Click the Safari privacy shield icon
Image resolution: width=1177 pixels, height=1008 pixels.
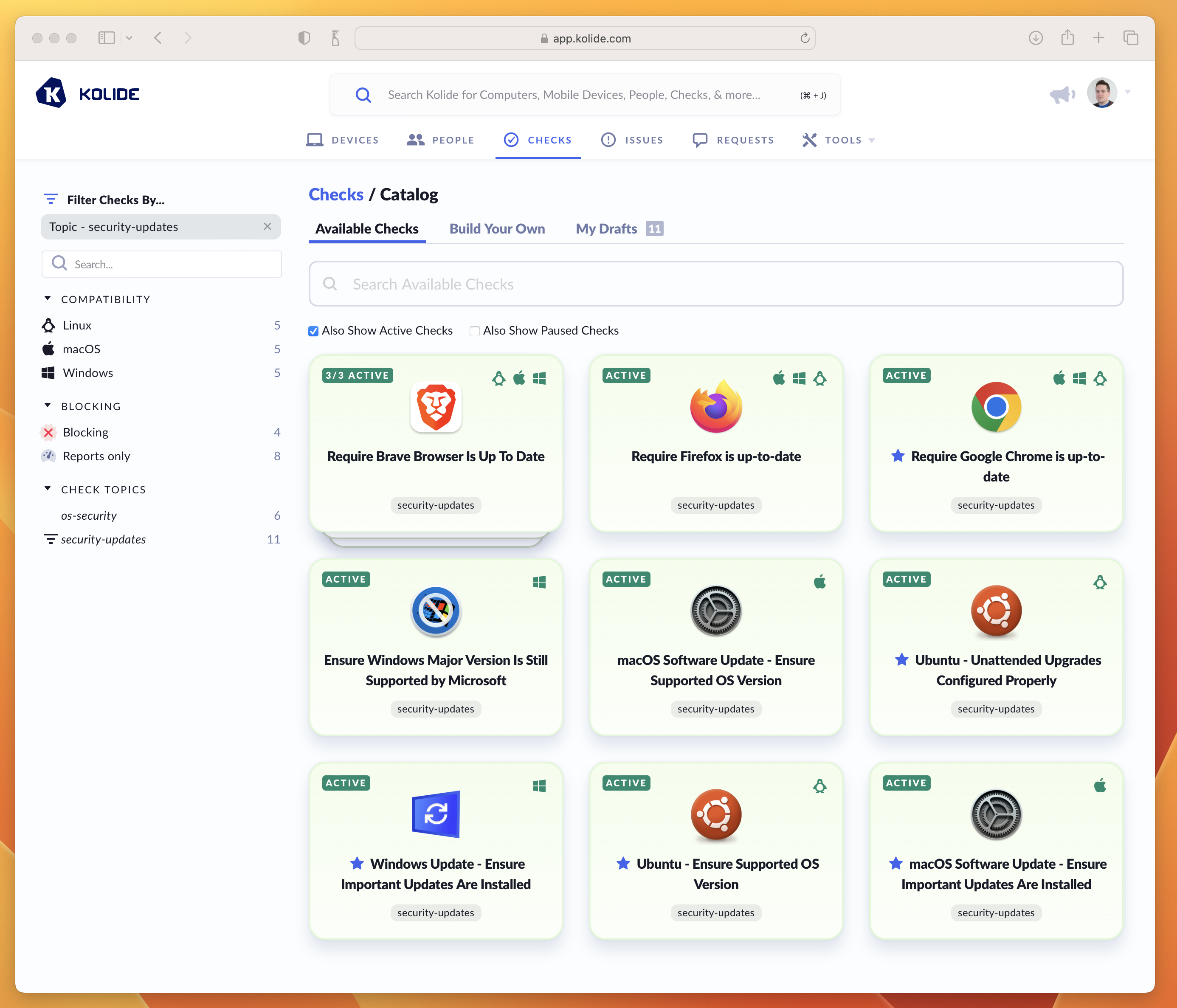(304, 38)
